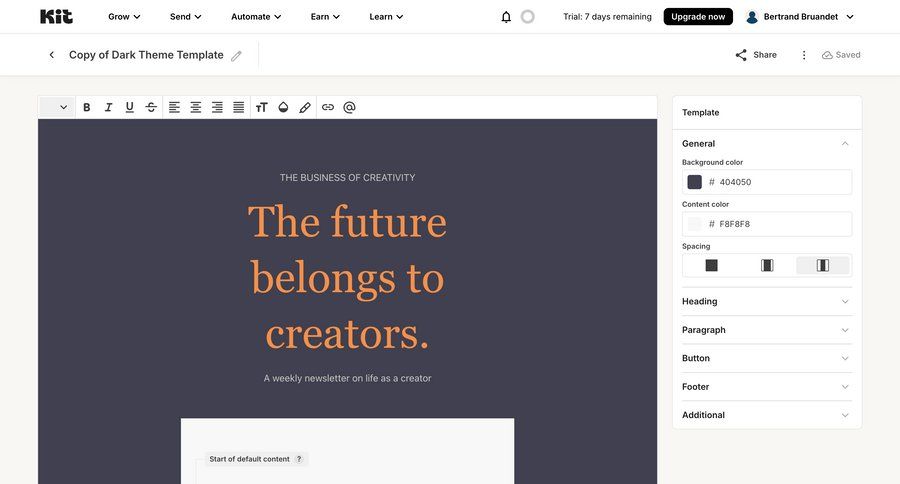Click THE BUSINESS OF CREATIVITY text
The height and width of the screenshot is (484, 900).
click(x=347, y=178)
